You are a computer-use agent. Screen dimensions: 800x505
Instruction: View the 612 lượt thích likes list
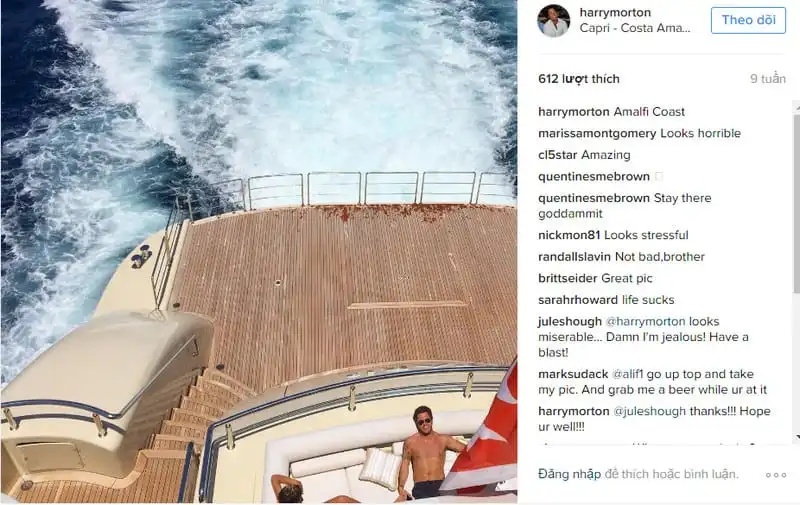579,79
